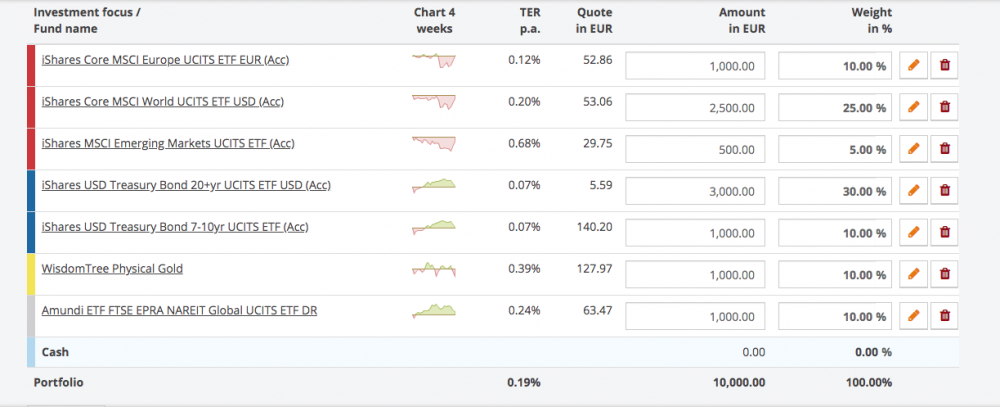Click weight field for Physical Gold

pos(835,274)
